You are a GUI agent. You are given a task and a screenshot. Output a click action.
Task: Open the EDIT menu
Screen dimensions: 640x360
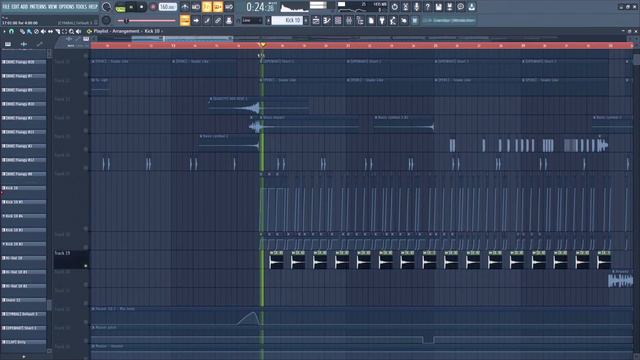(x=15, y=7)
